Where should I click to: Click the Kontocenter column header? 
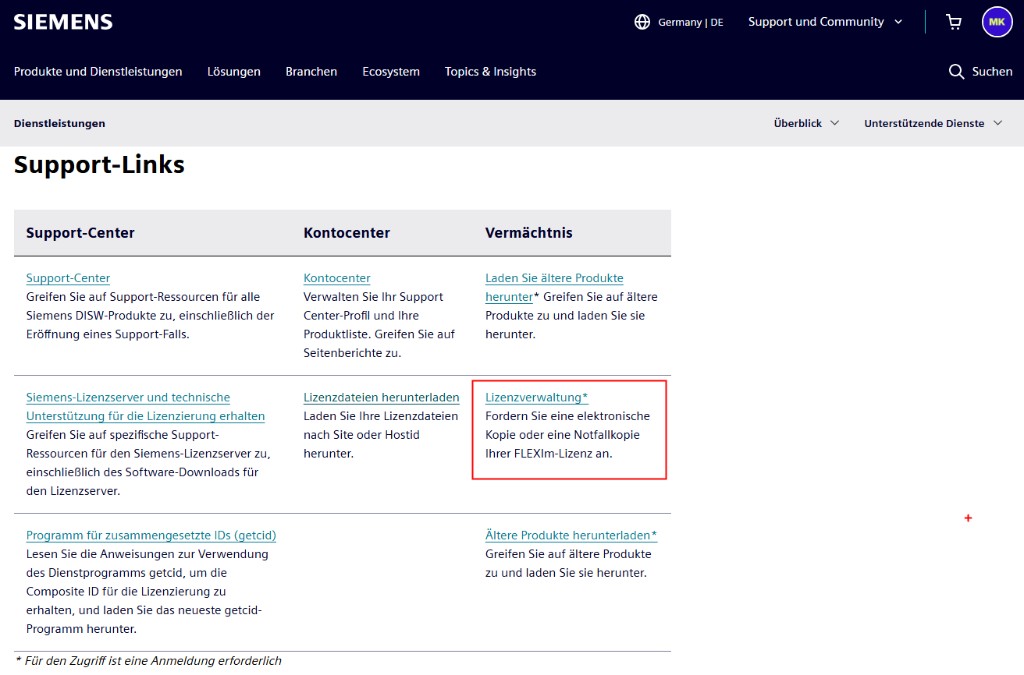tap(347, 233)
